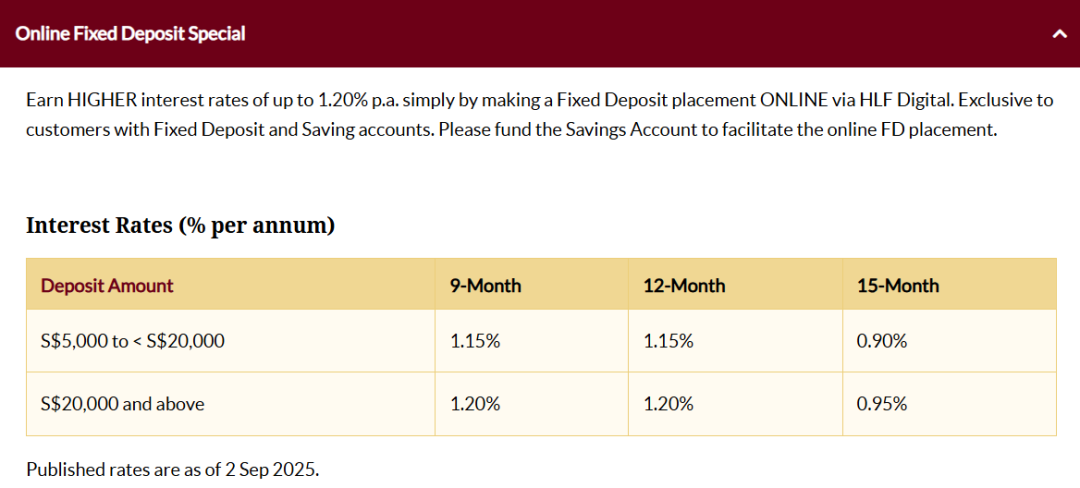
Task: Click the 9-Month 1.15% rate cell
Action: 475,341
